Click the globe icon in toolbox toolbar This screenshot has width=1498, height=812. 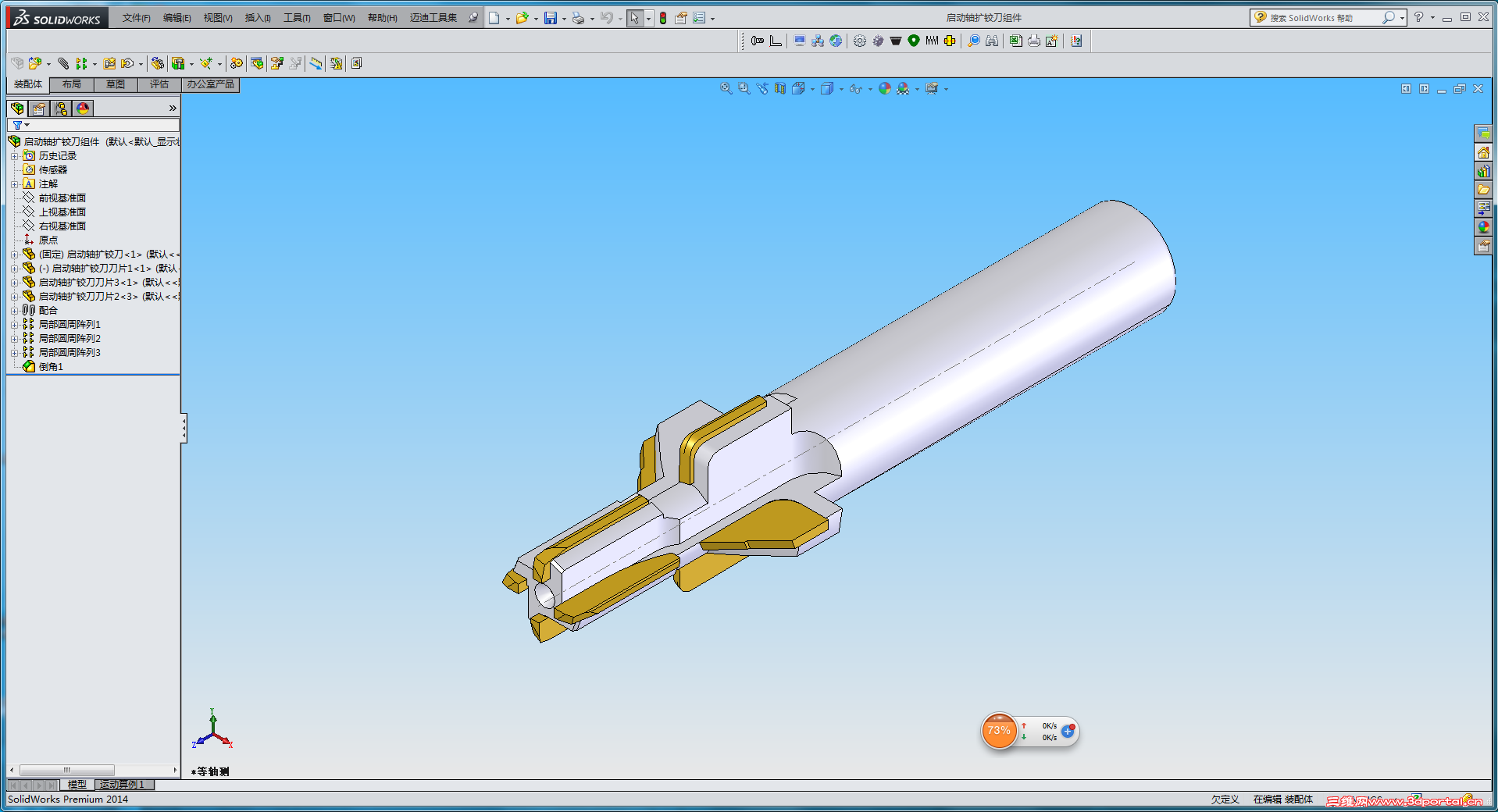coord(836,41)
